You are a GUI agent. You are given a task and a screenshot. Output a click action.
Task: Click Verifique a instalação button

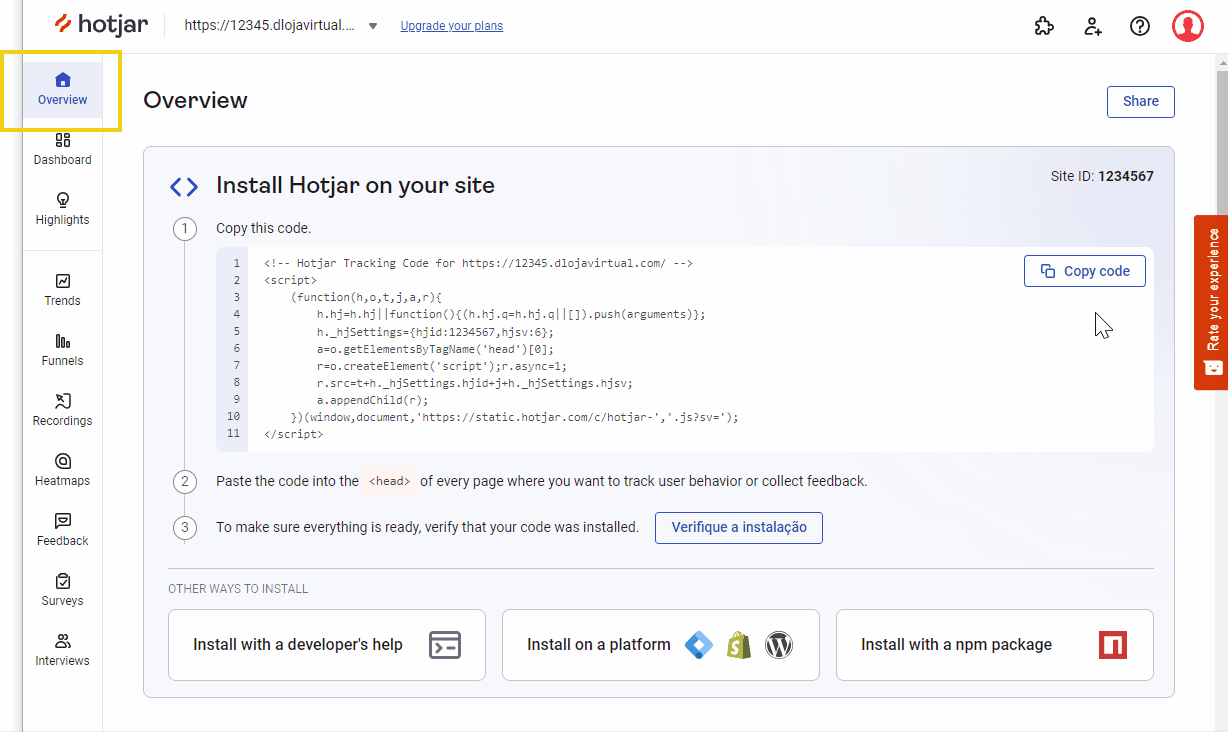(x=739, y=527)
